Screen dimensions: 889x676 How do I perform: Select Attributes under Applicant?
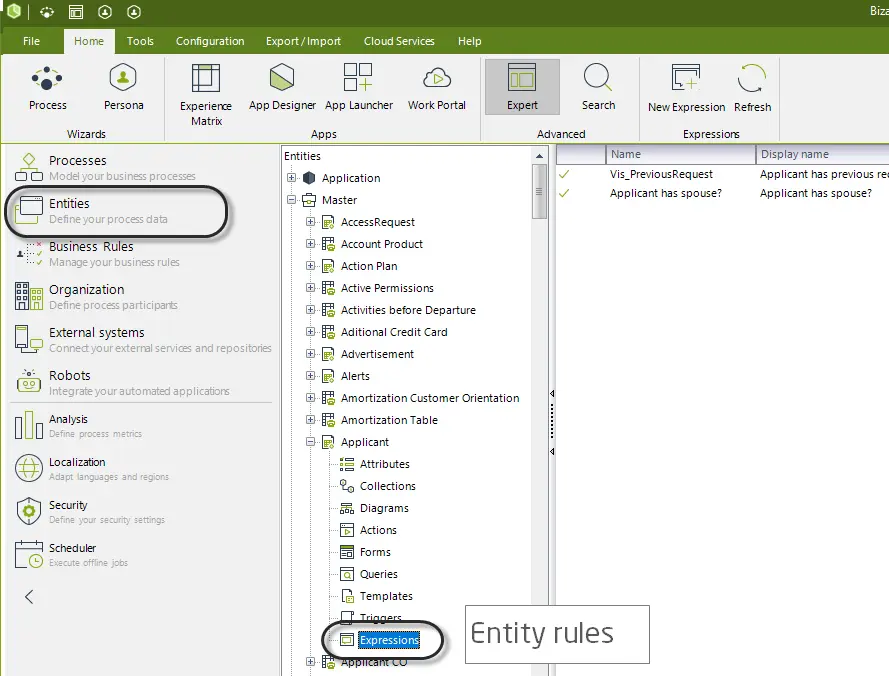(x=375, y=464)
